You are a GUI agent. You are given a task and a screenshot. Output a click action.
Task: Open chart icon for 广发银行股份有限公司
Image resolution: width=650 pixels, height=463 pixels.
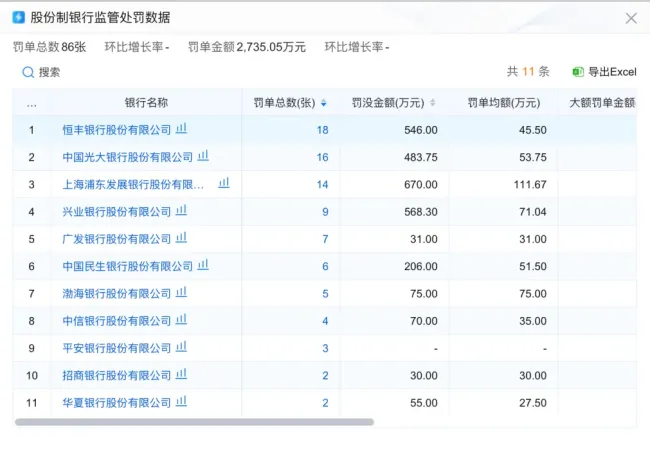pyautogui.click(x=181, y=238)
